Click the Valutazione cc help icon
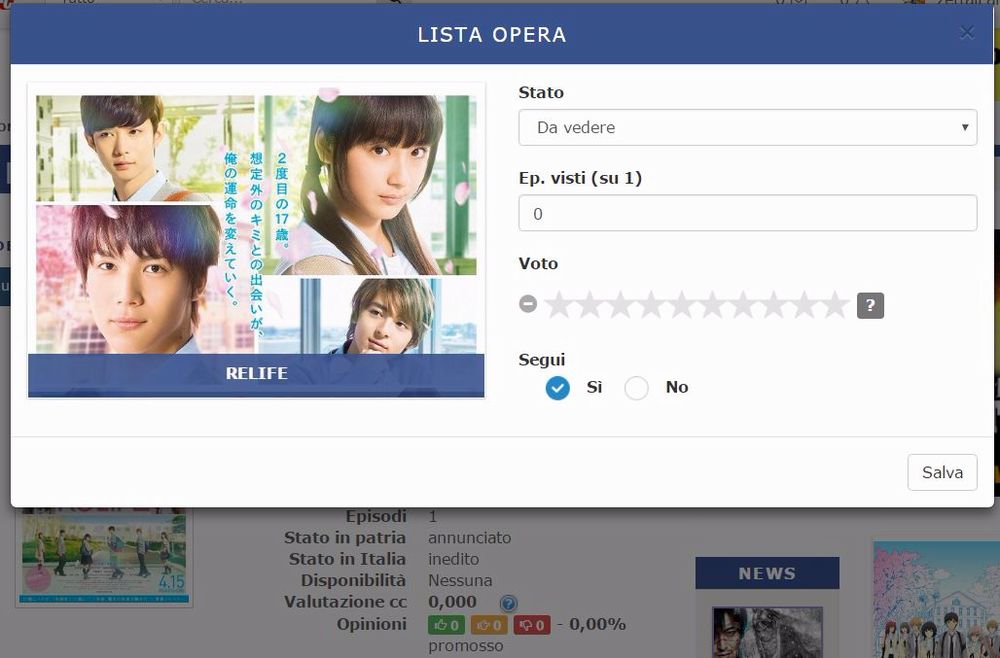1000x658 pixels. pyautogui.click(x=508, y=603)
